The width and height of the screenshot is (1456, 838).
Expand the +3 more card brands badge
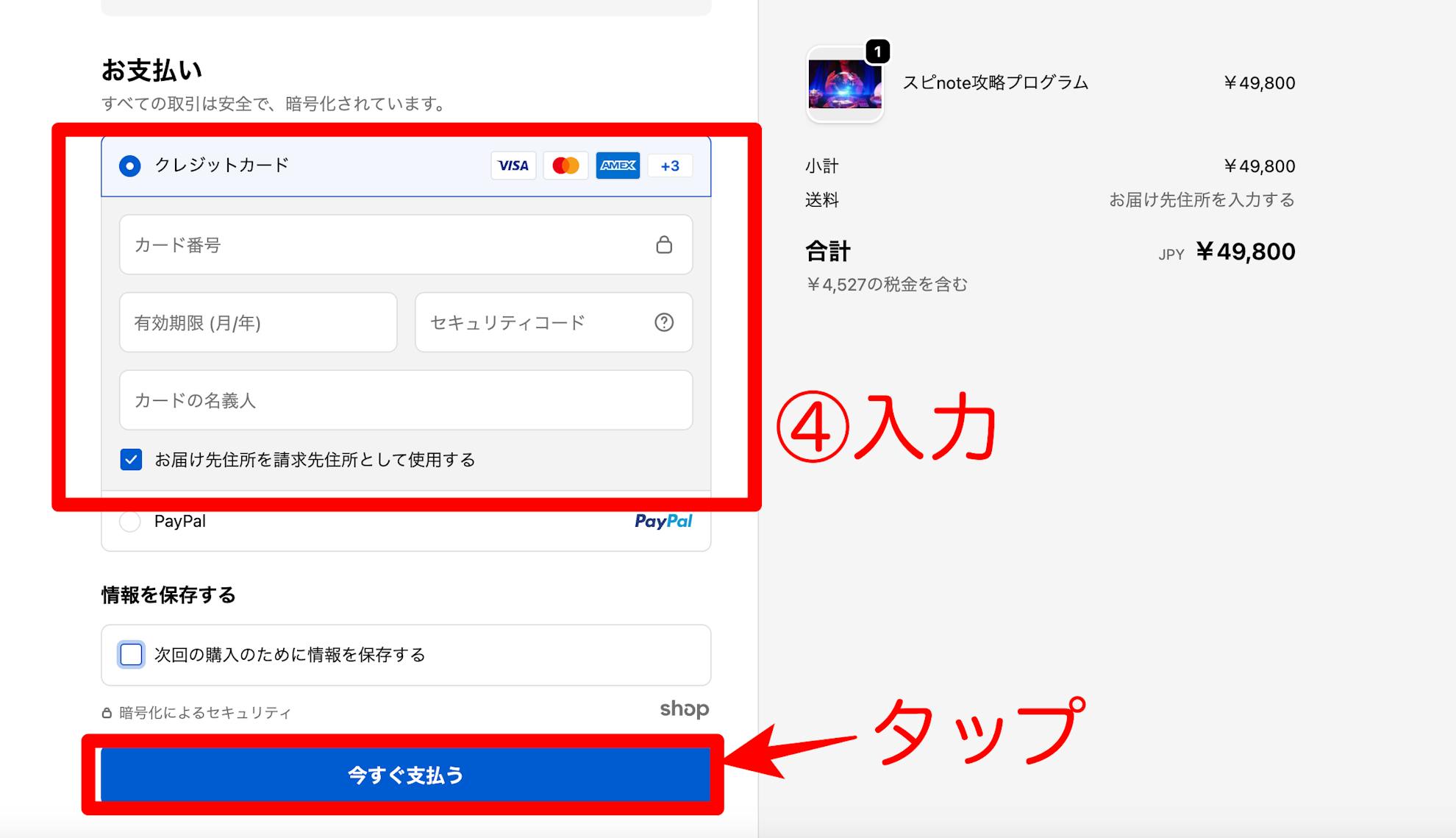670,166
